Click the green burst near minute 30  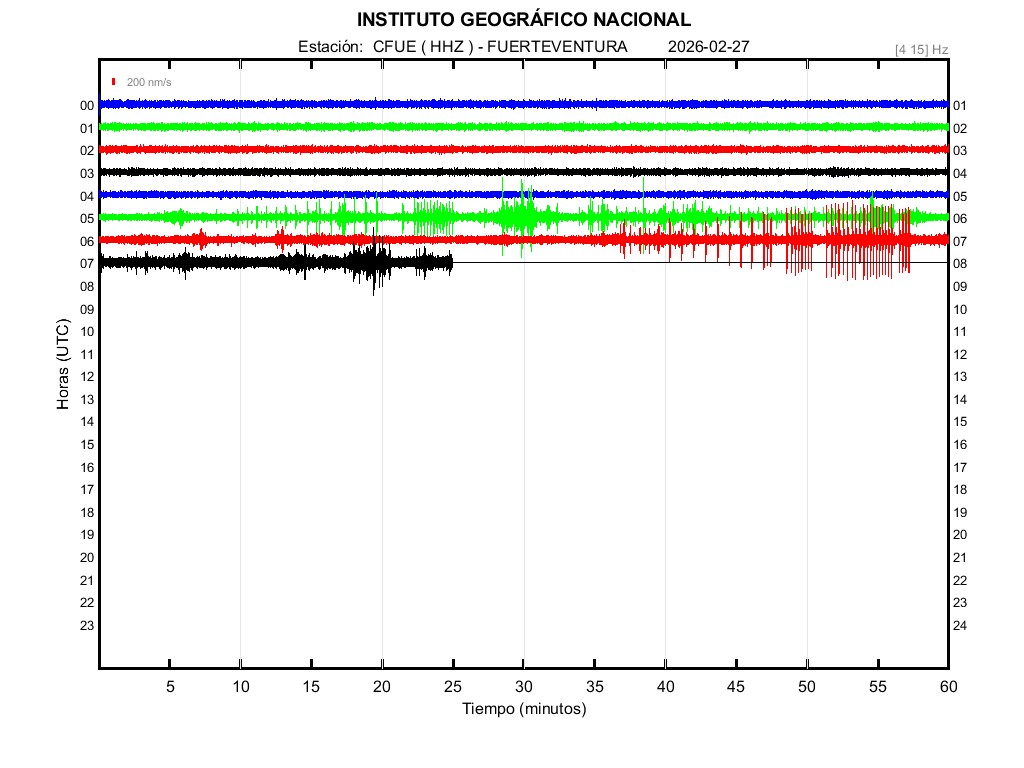(520, 215)
